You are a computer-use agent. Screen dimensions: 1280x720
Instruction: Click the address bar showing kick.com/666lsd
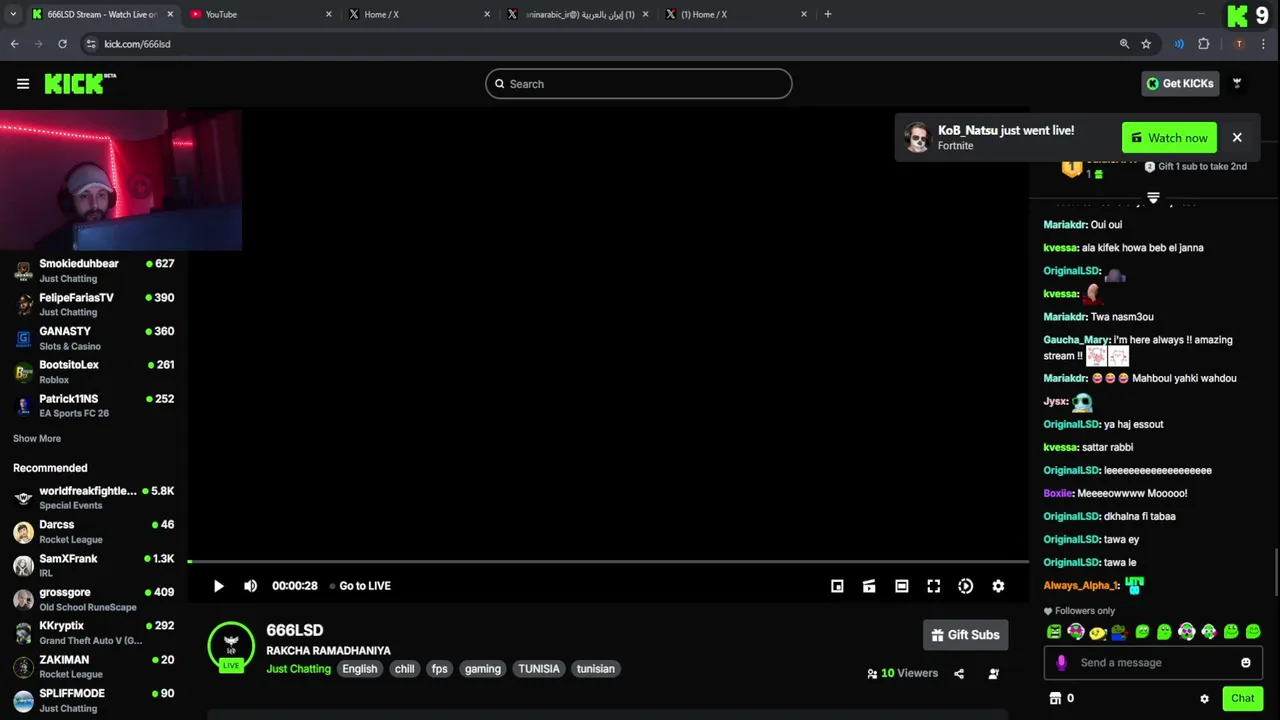point(600,44)
